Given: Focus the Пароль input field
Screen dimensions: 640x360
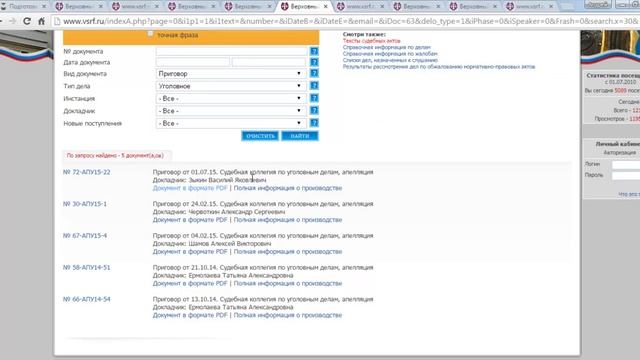Looking at the screenshot, I should point(626,175).
